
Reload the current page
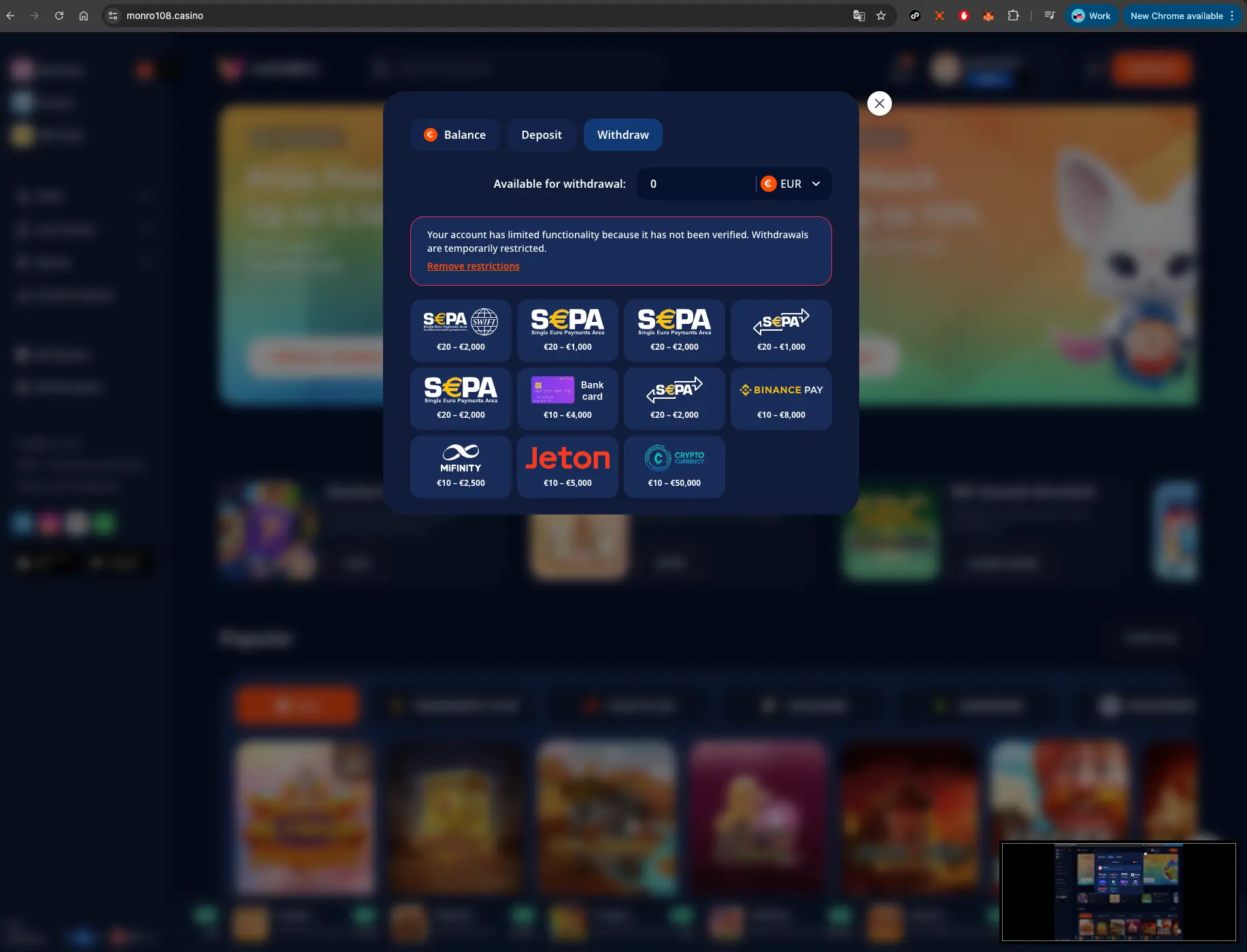(59, 16)
